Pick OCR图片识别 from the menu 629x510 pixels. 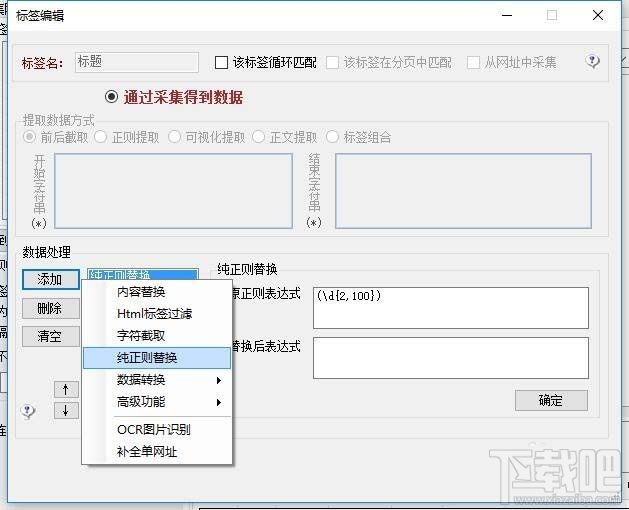click(x=157, y=430)
